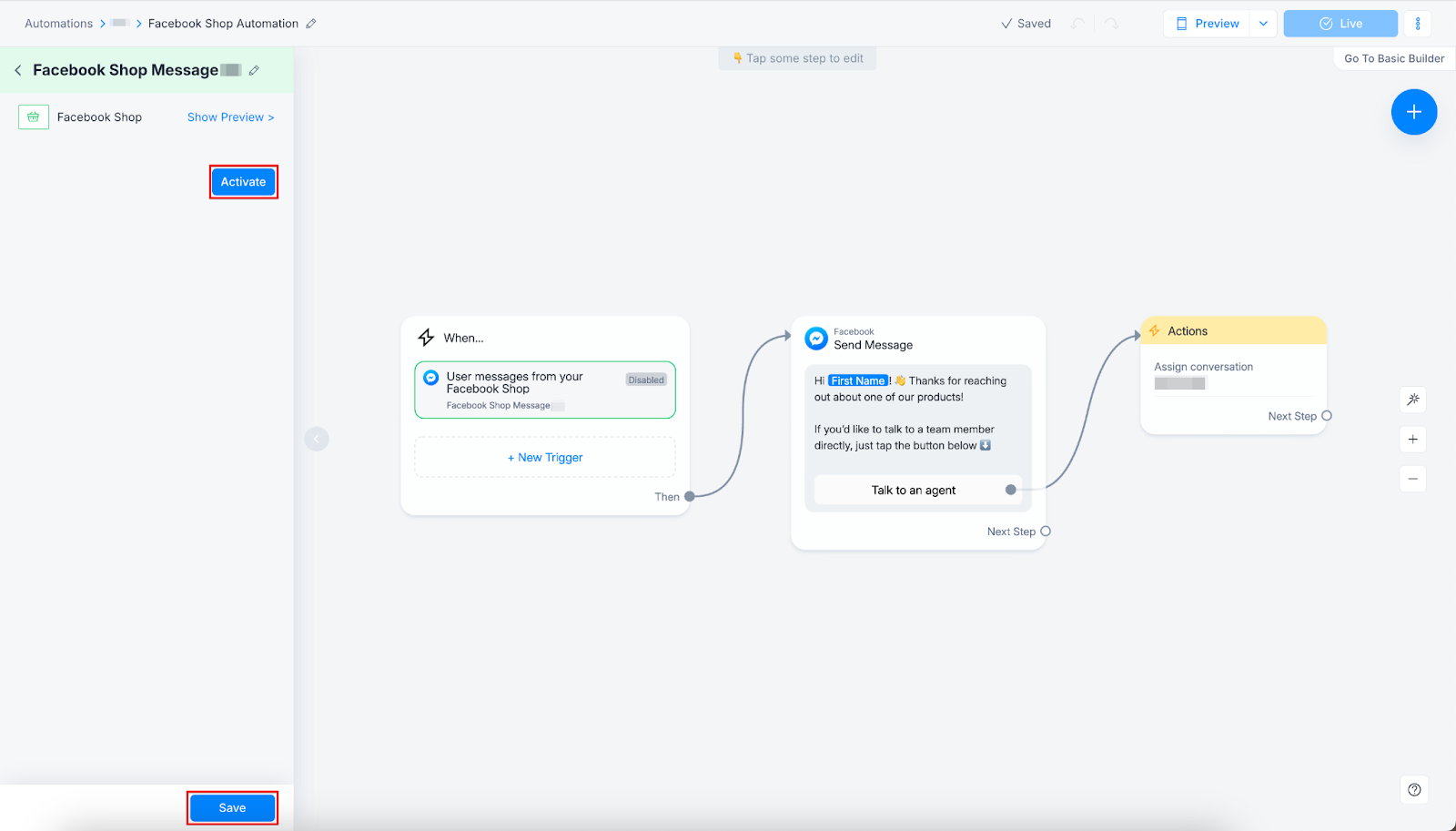Click the Talk to an agent connector dot
1456x831 pixels.
tap(1010, 490)
